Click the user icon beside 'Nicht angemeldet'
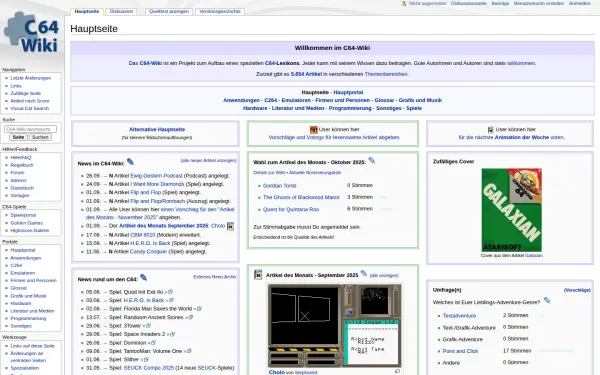Viewport: 600px width, 375px height. tap(404, 3)
